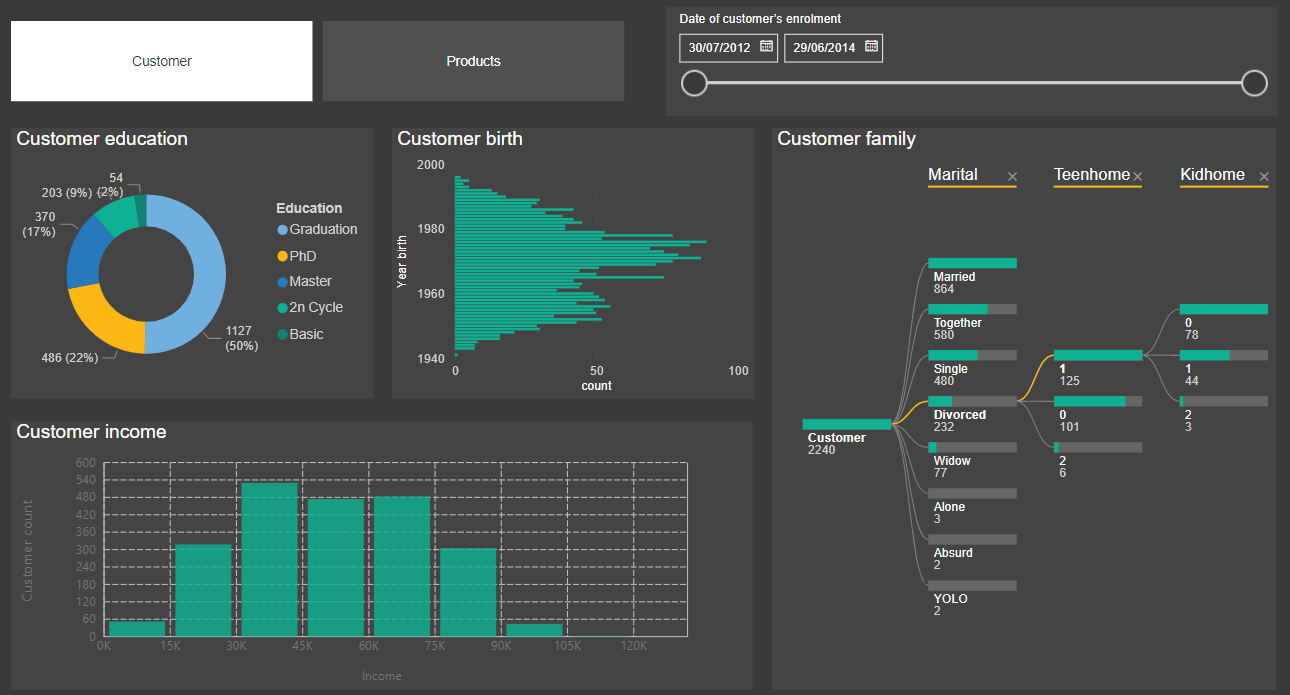Open the calendar picker for the end date
Viewport: 1290px width, 695px height.
[x=870, y=47]
